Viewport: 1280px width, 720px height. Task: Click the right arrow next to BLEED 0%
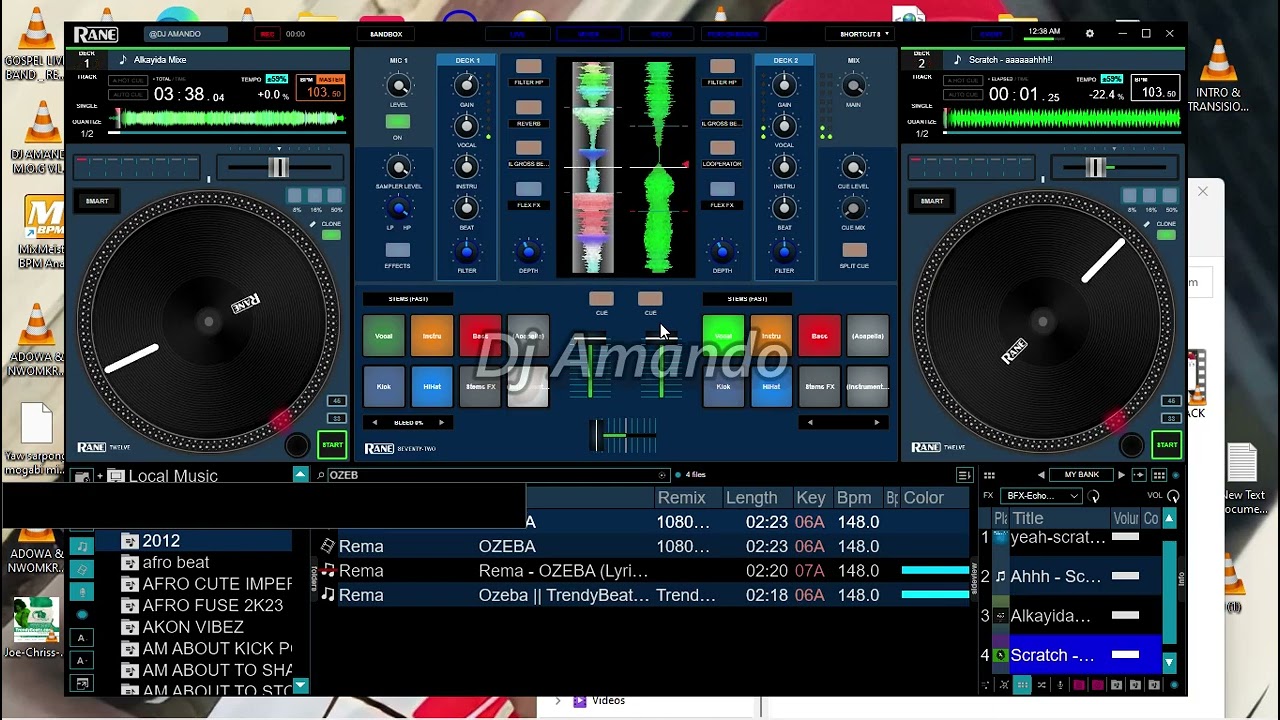tap(441, 423)
